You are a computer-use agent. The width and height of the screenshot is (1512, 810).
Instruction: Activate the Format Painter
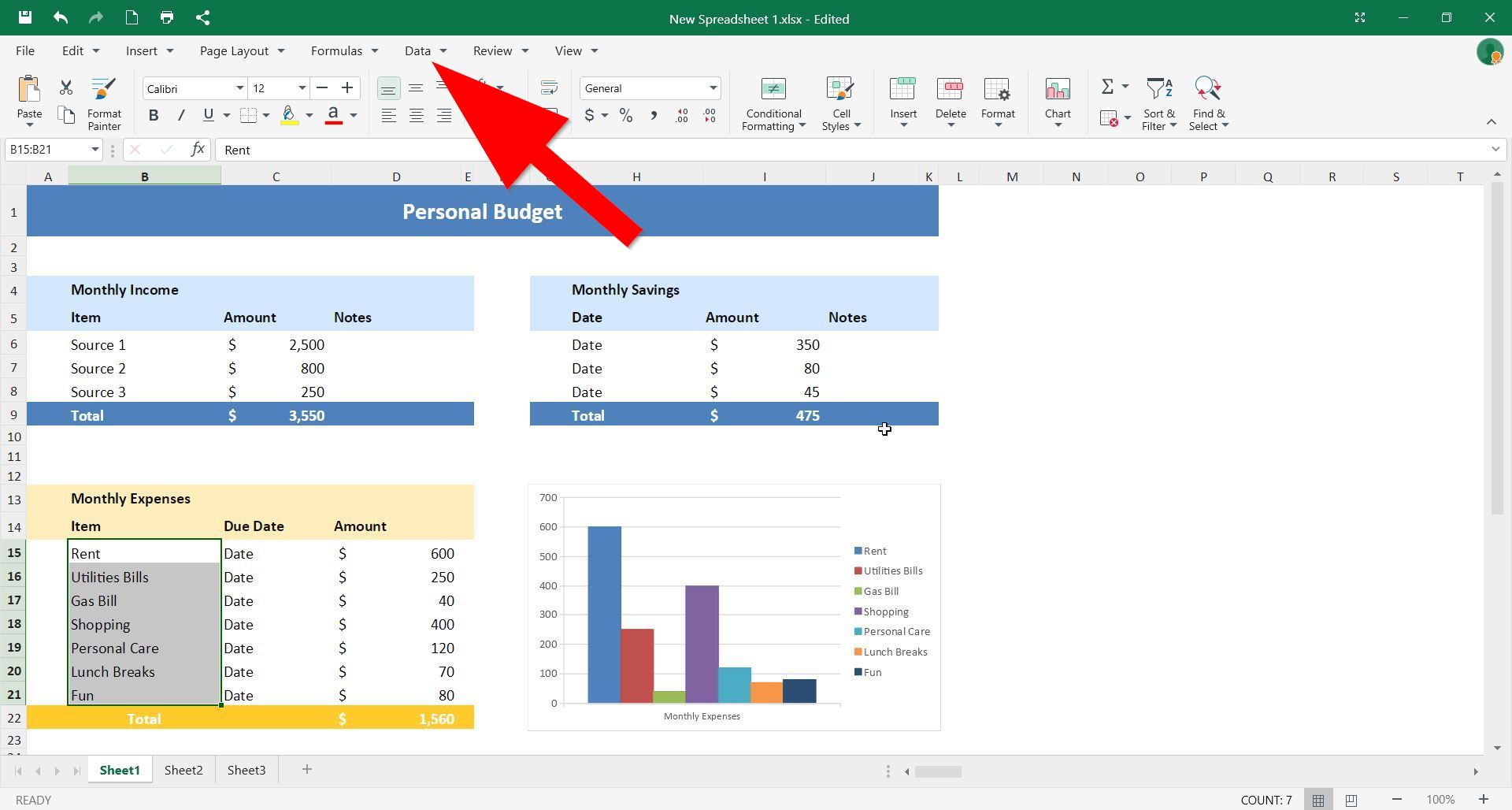[x=104, y=103]
